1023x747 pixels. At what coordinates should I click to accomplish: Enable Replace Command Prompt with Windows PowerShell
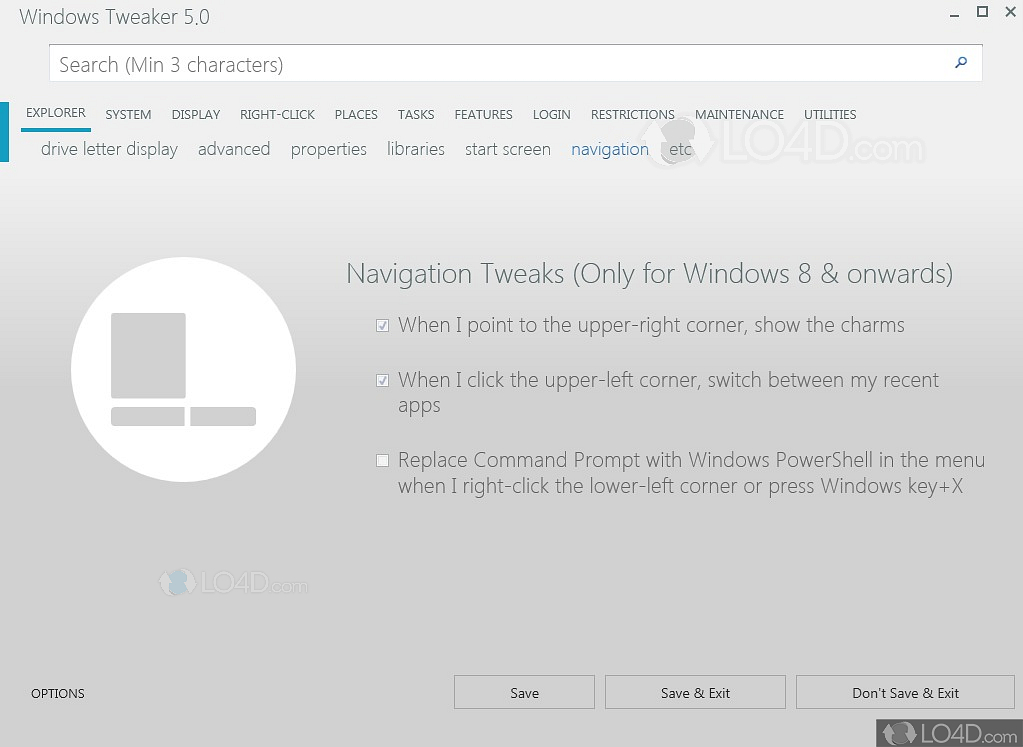pos(382,460)
